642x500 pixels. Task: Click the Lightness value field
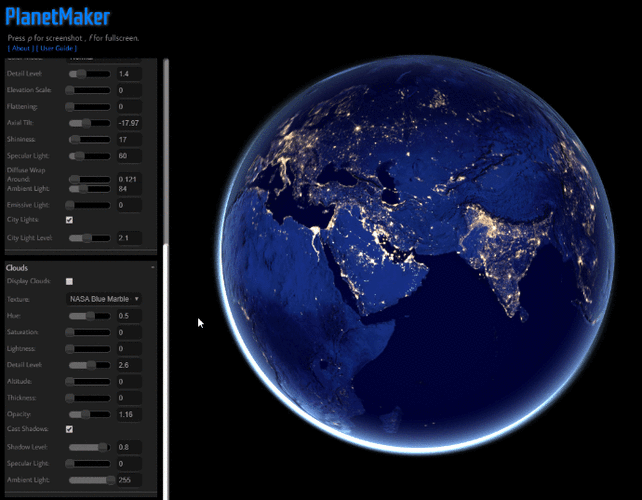coord(129,349)
